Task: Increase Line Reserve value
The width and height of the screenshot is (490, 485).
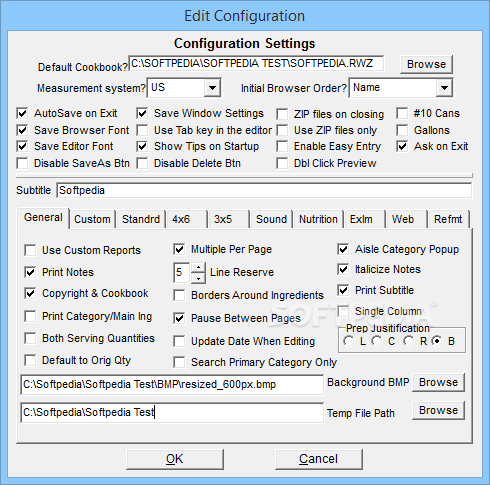Action: pos(198,268)
